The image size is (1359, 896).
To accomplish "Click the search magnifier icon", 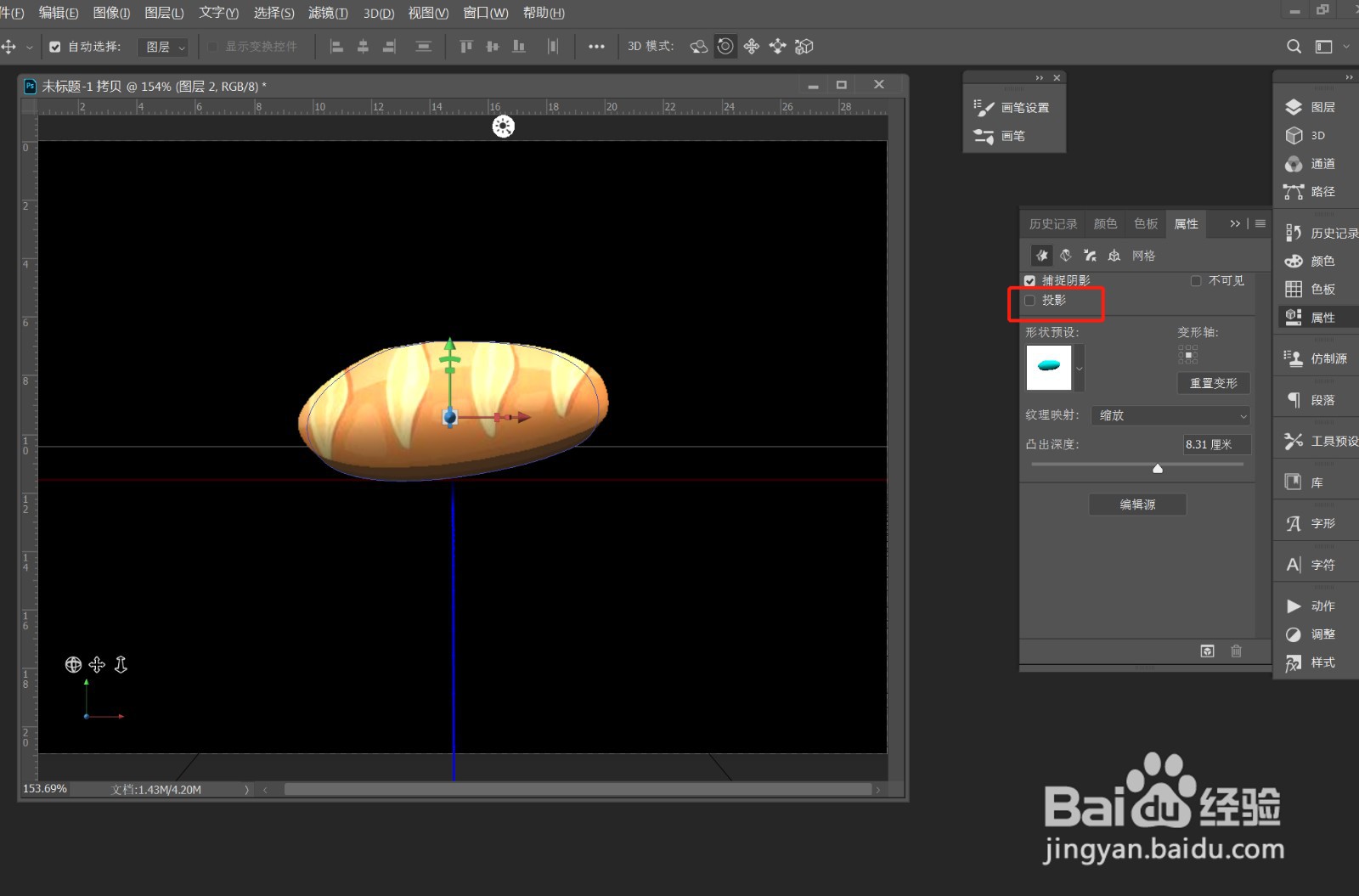I will click(1294, 47).
